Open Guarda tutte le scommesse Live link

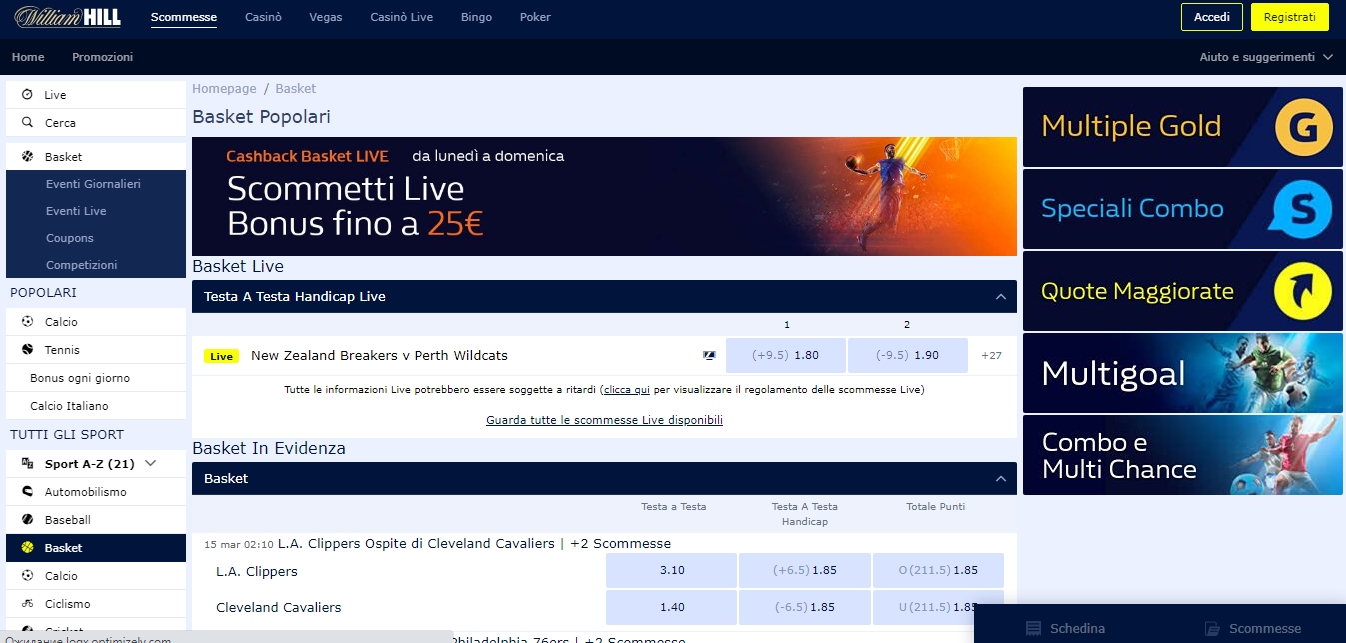click(x=604, y=420)
